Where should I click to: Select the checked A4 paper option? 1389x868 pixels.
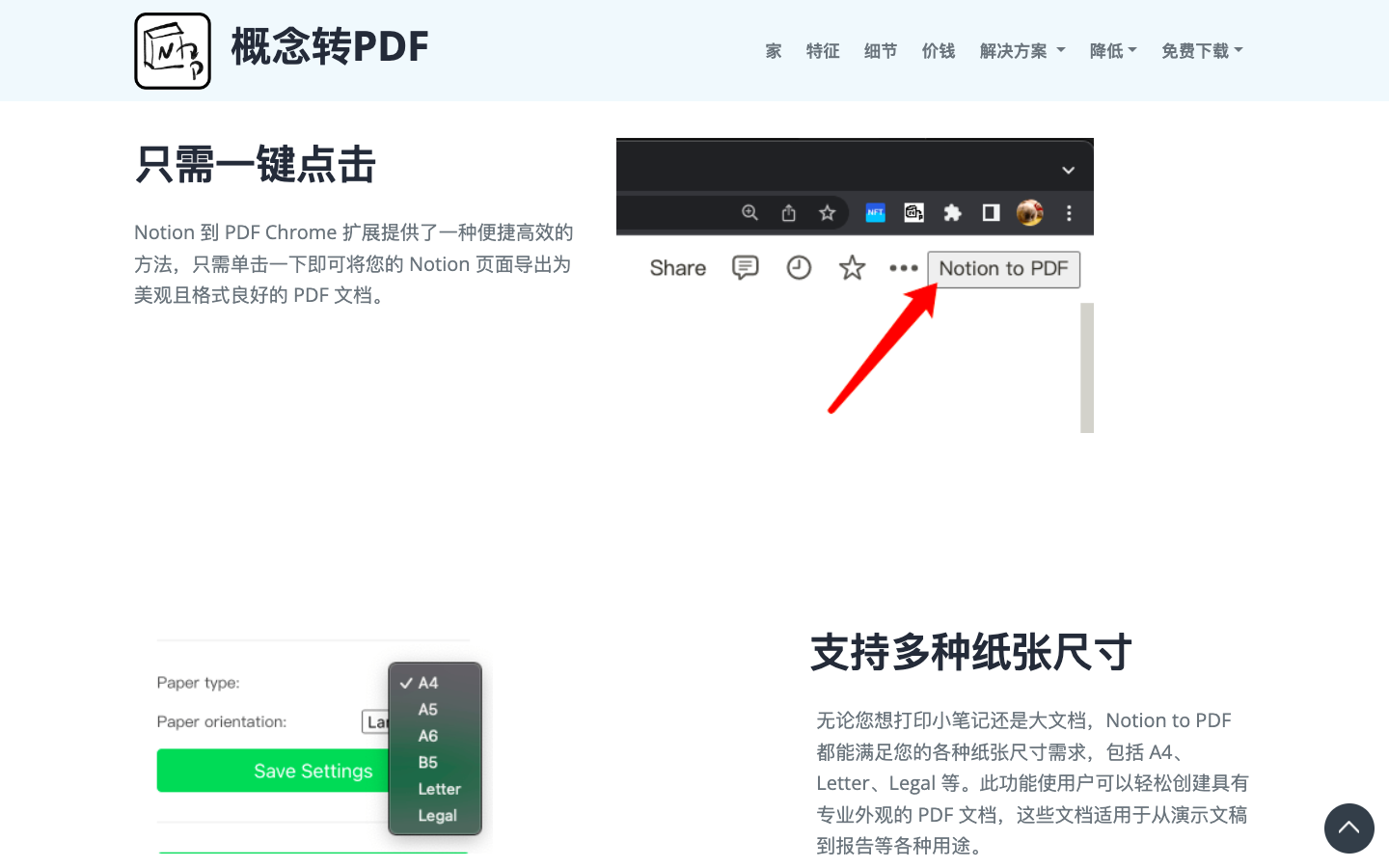[427, 683]
